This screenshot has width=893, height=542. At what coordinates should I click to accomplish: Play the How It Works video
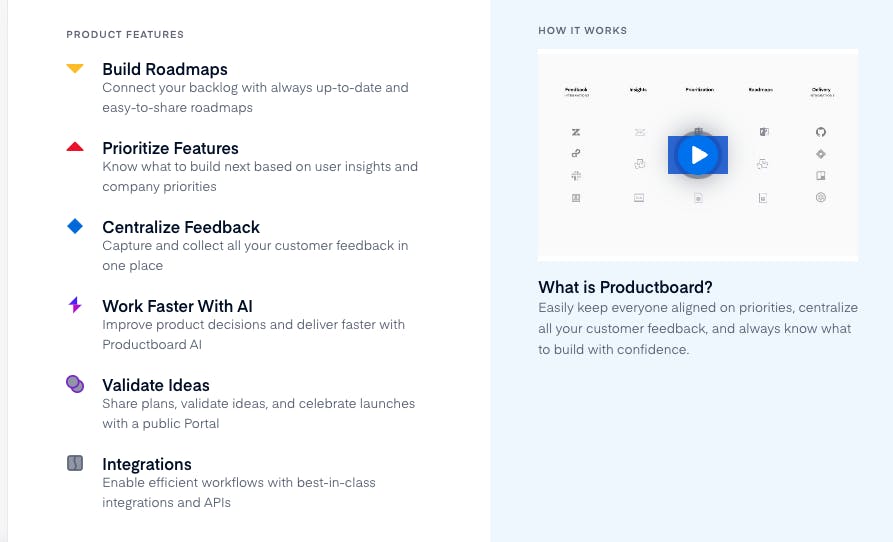tap(698, 155)
